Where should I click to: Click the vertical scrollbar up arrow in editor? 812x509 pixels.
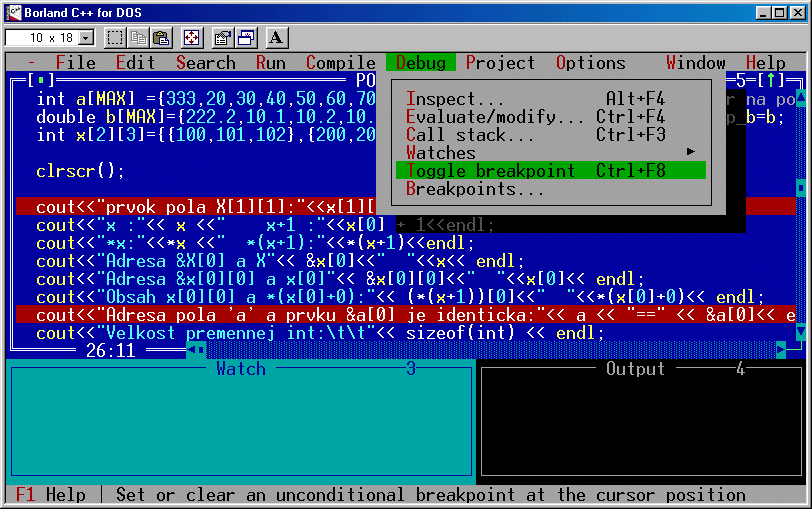tap(800, 99)
